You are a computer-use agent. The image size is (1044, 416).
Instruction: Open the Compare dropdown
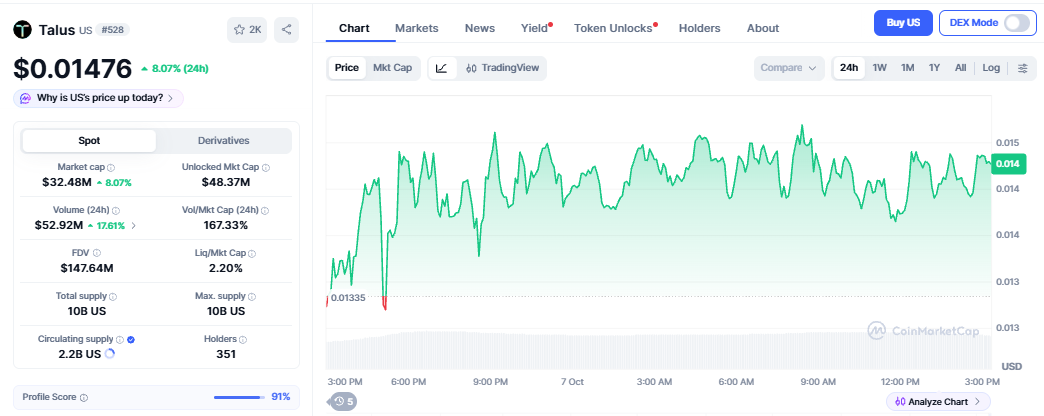[789, 68]
